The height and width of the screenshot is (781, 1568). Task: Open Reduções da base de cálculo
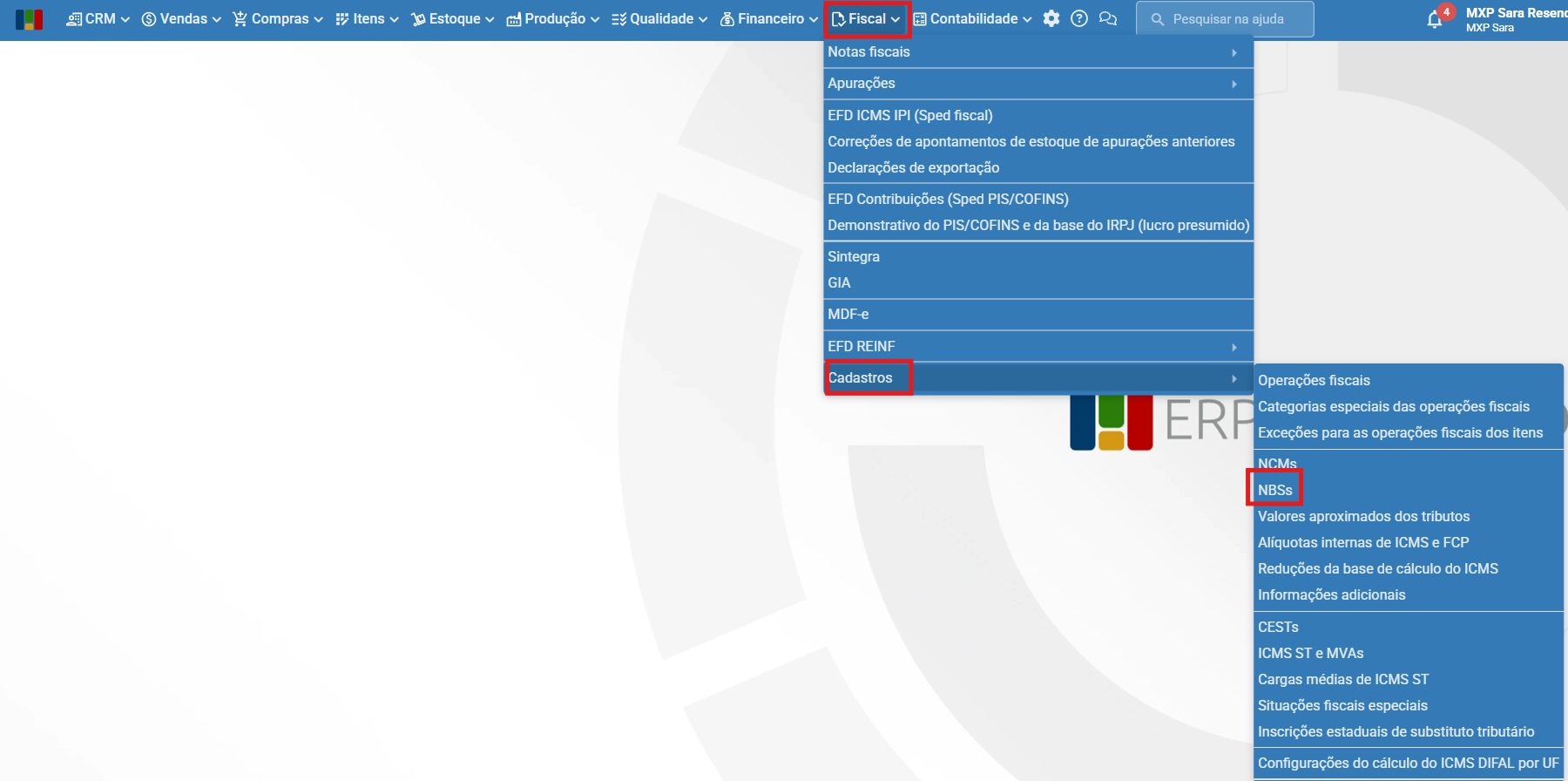tap(1409, 568)
